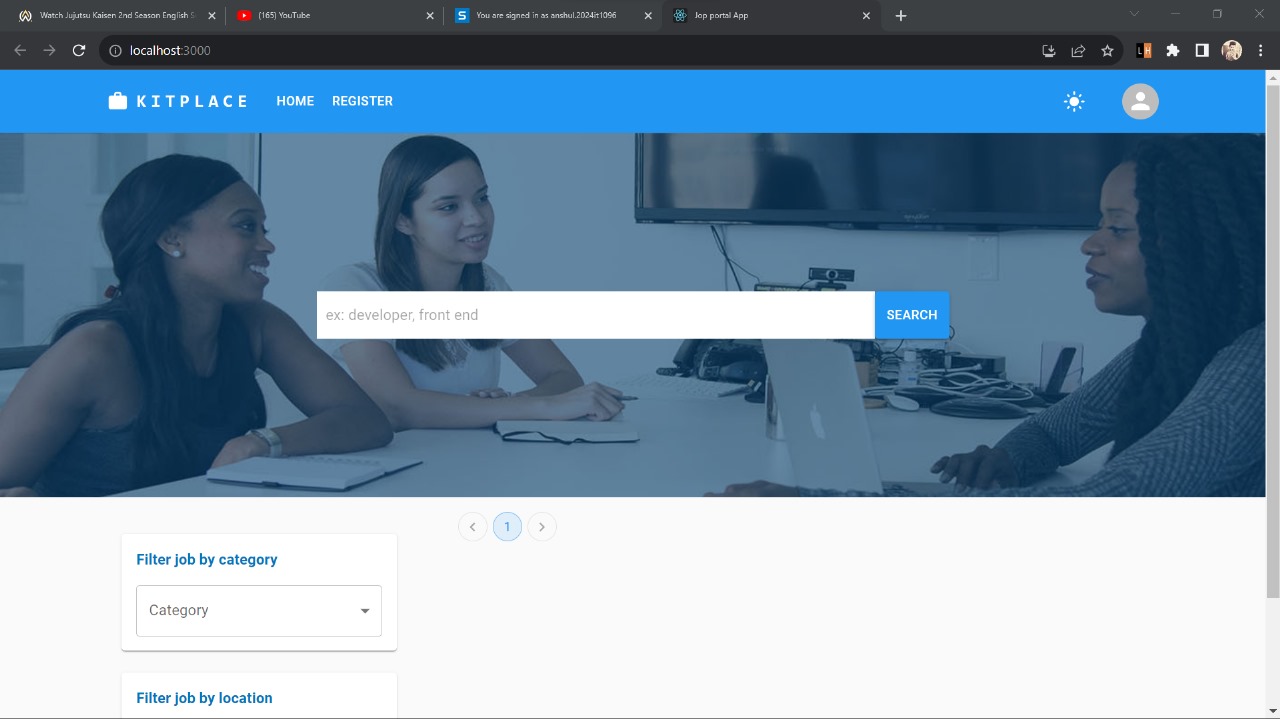The image size is (1280, 719).
Task: Toggle the light/dark theme sun icon
Action: [1074, 101]
